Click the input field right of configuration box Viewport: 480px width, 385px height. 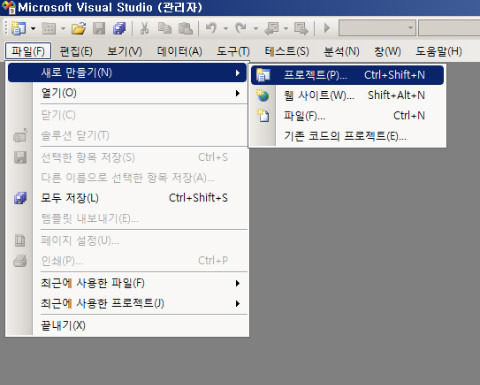(449, 28)
